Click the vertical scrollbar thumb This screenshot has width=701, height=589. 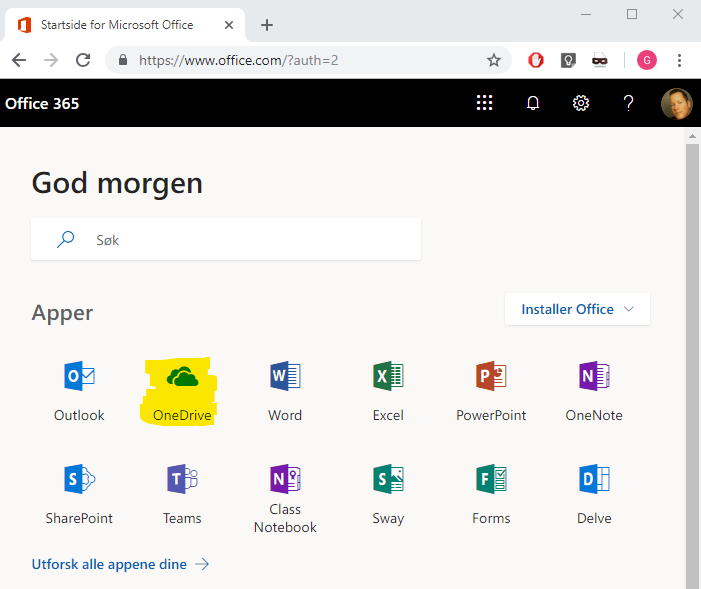692,366
